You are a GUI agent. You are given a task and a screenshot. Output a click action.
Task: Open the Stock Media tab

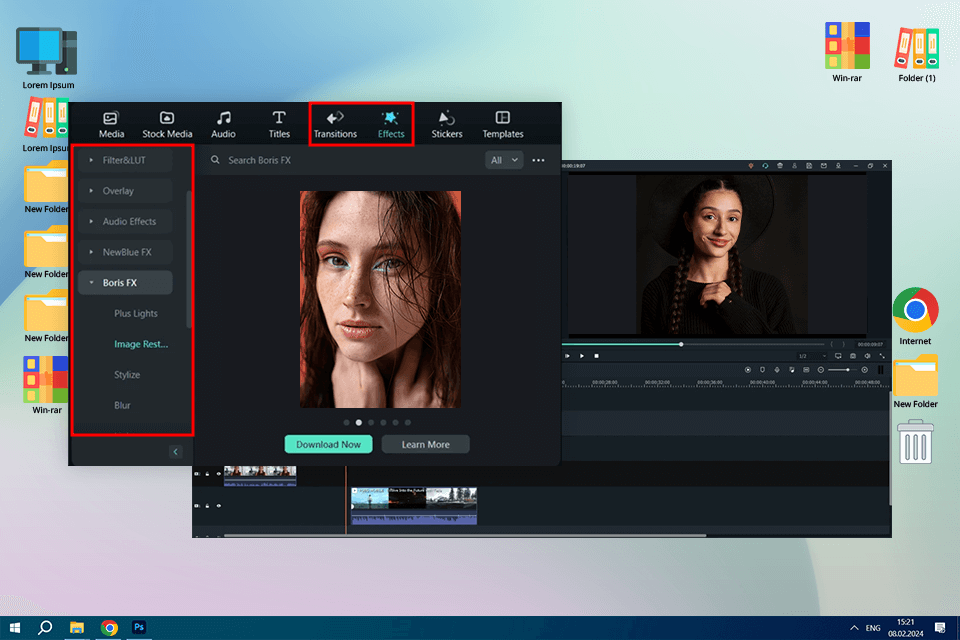[x=167, y=124]
